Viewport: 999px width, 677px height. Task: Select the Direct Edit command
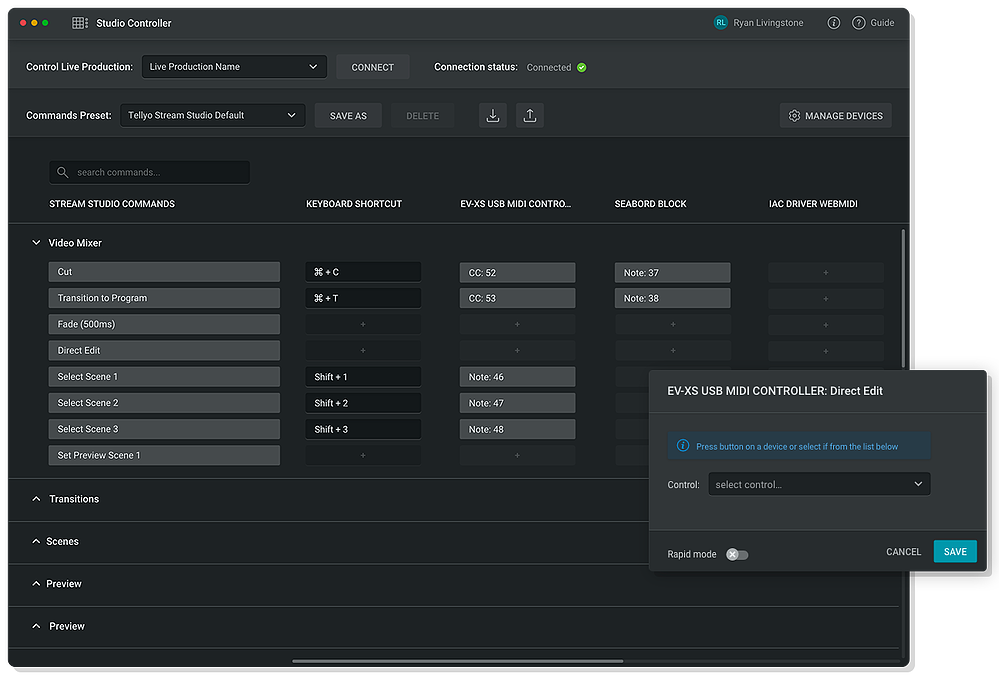click(164, 350)
